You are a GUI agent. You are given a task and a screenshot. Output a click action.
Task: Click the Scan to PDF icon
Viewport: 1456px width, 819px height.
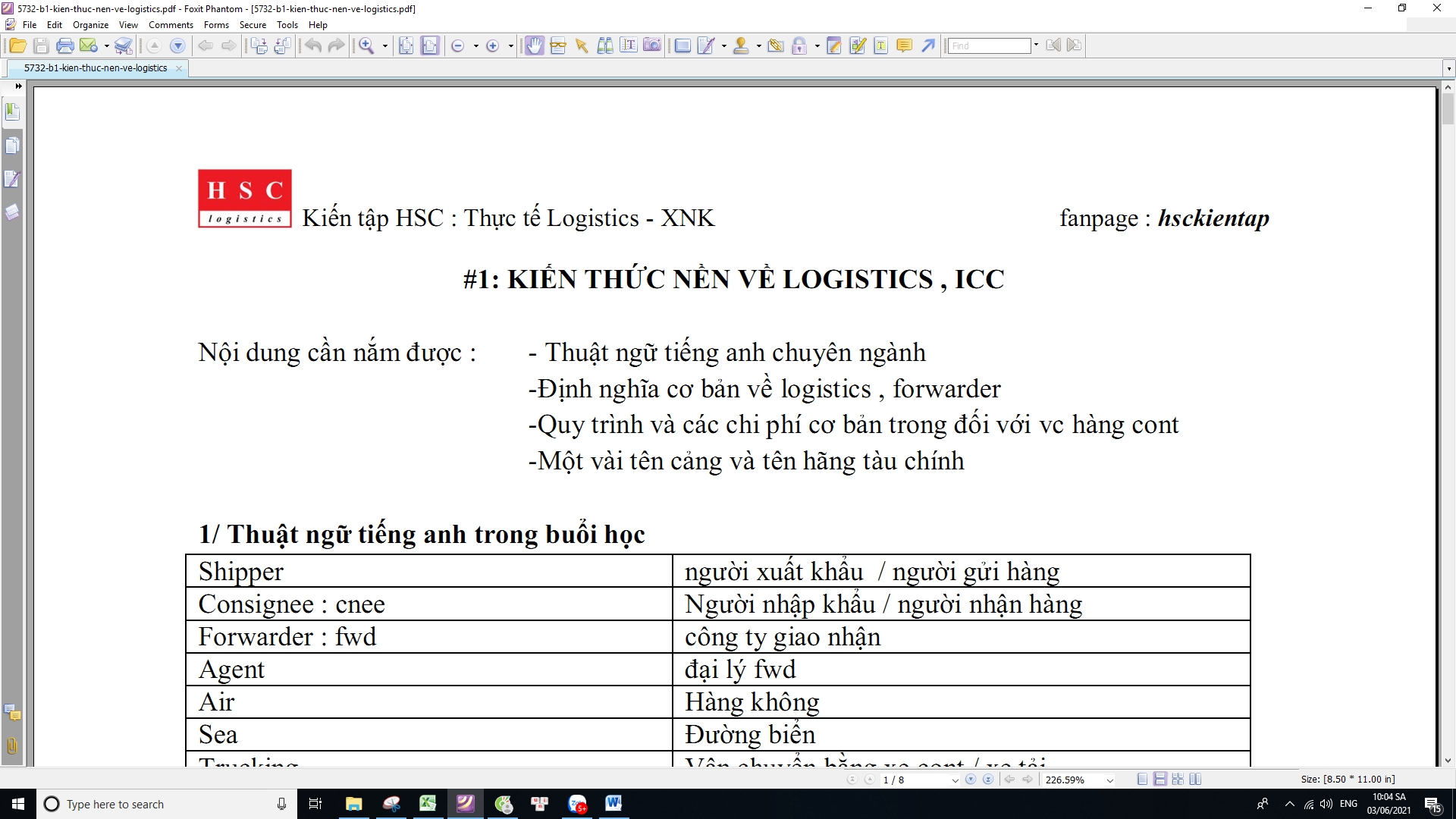tap(124, 46)
